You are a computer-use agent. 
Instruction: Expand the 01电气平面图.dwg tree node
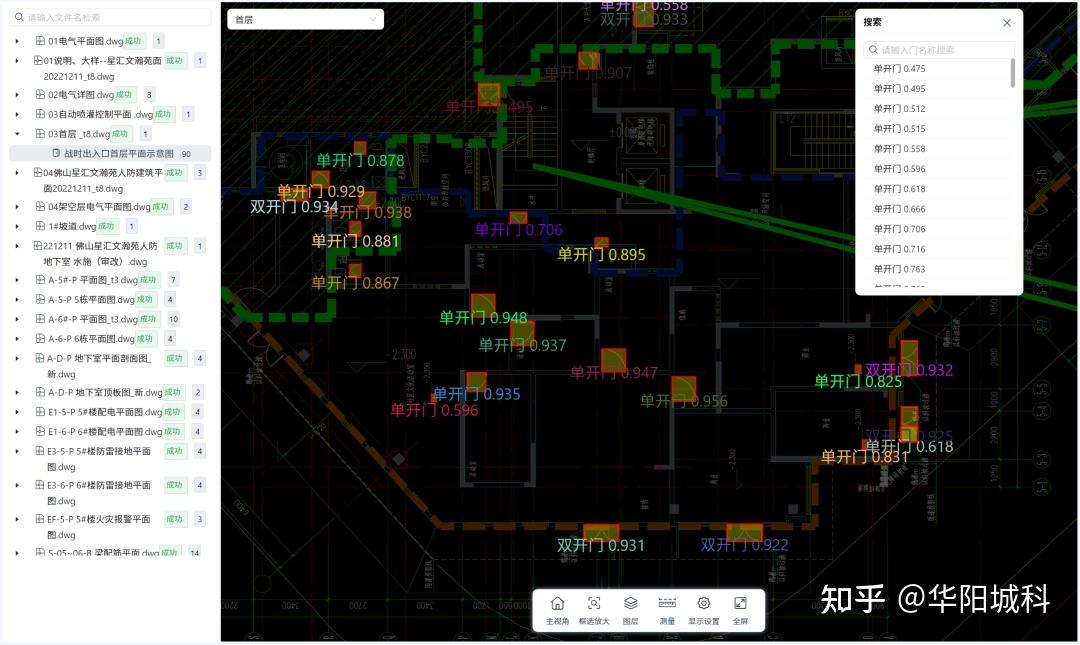click(16, 41)
